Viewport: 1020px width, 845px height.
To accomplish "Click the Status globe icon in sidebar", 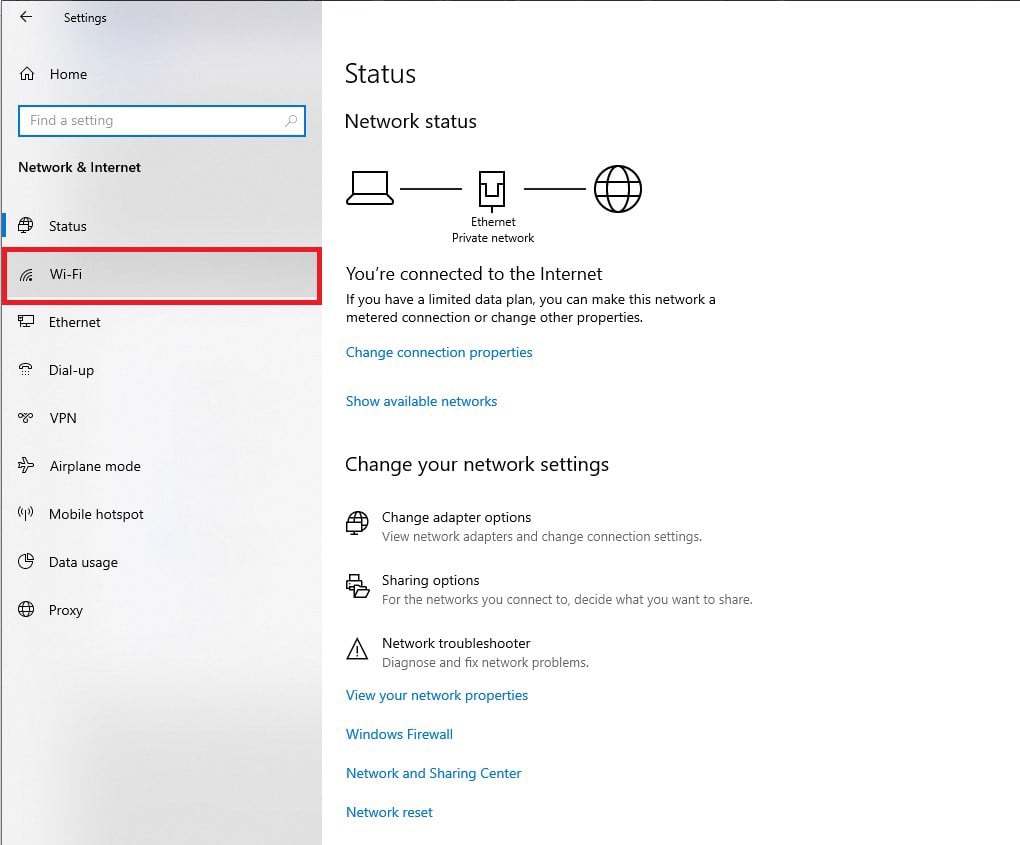I will point(25,225).
